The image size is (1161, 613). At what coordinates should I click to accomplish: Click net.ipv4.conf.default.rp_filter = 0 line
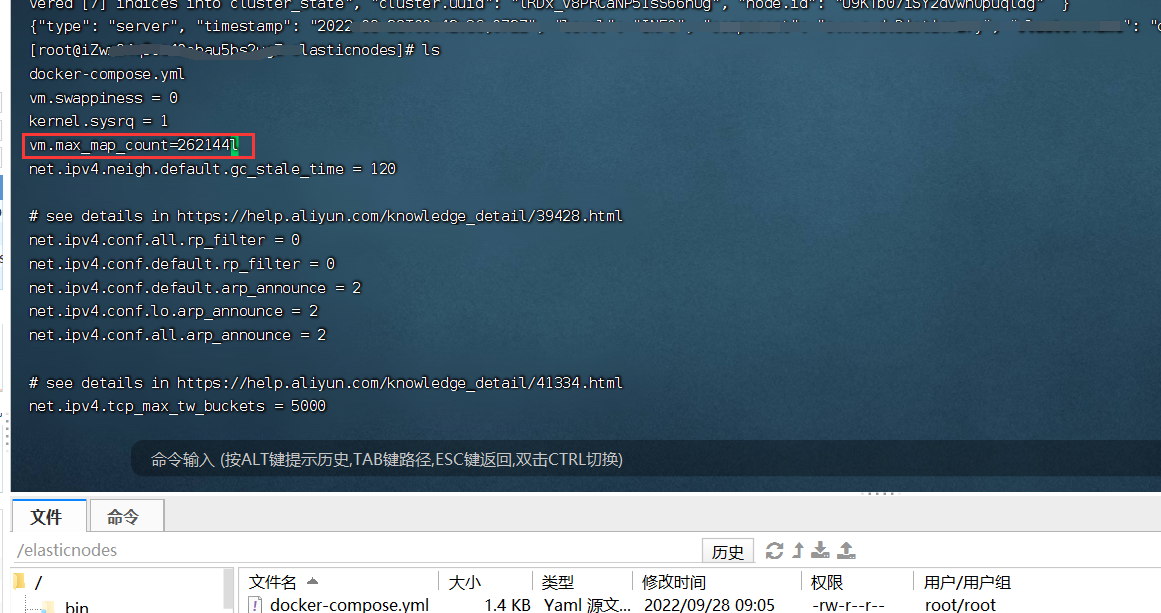[x=182, y=264]
